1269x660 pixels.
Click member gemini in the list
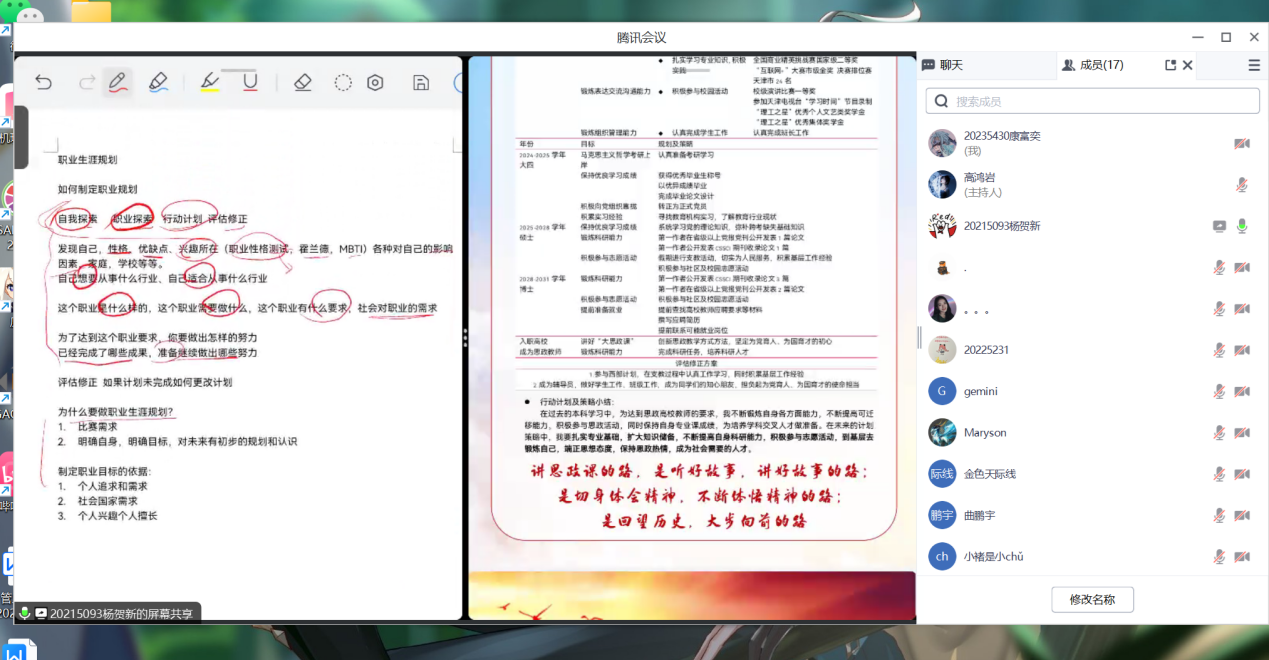980,391
